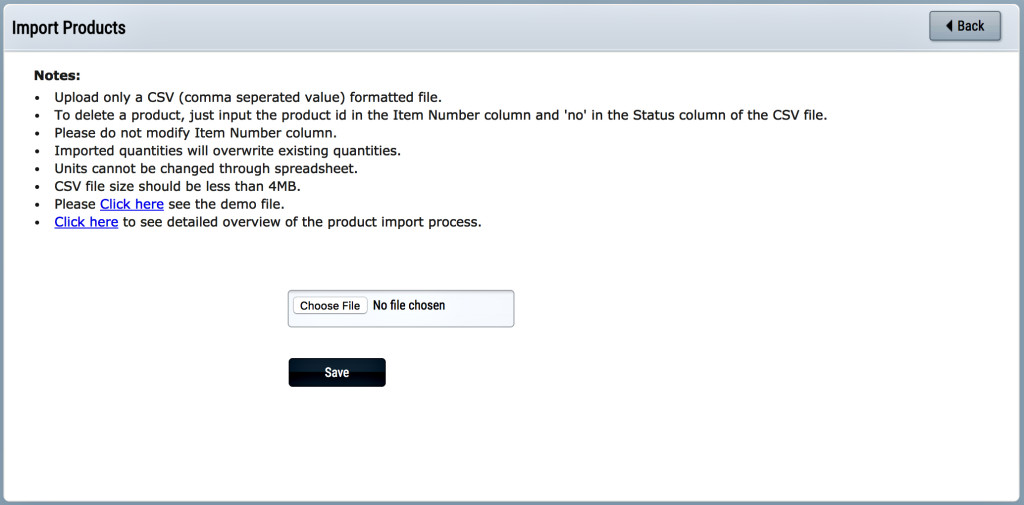Click the empty gray header bar area
Screen dimensions: 1024x505
click(522, 27)
